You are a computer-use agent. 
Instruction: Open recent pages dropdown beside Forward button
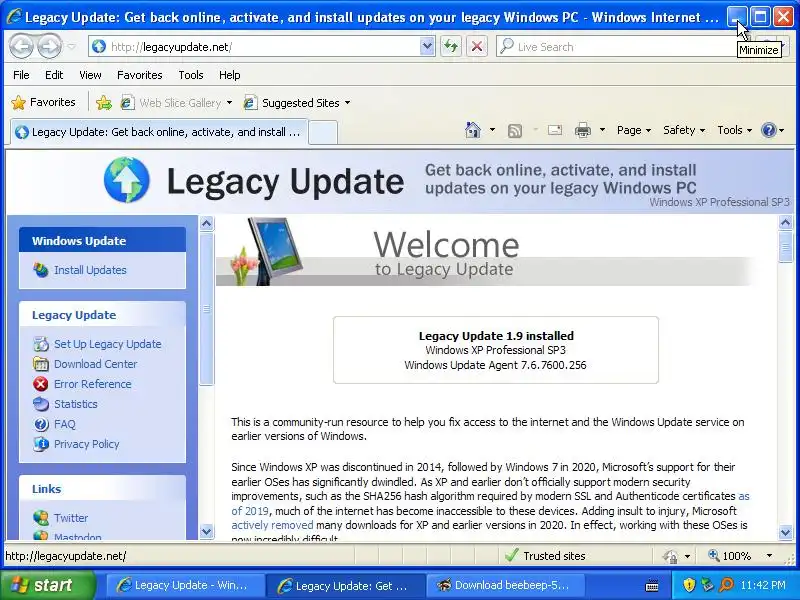tap(71, 46)
